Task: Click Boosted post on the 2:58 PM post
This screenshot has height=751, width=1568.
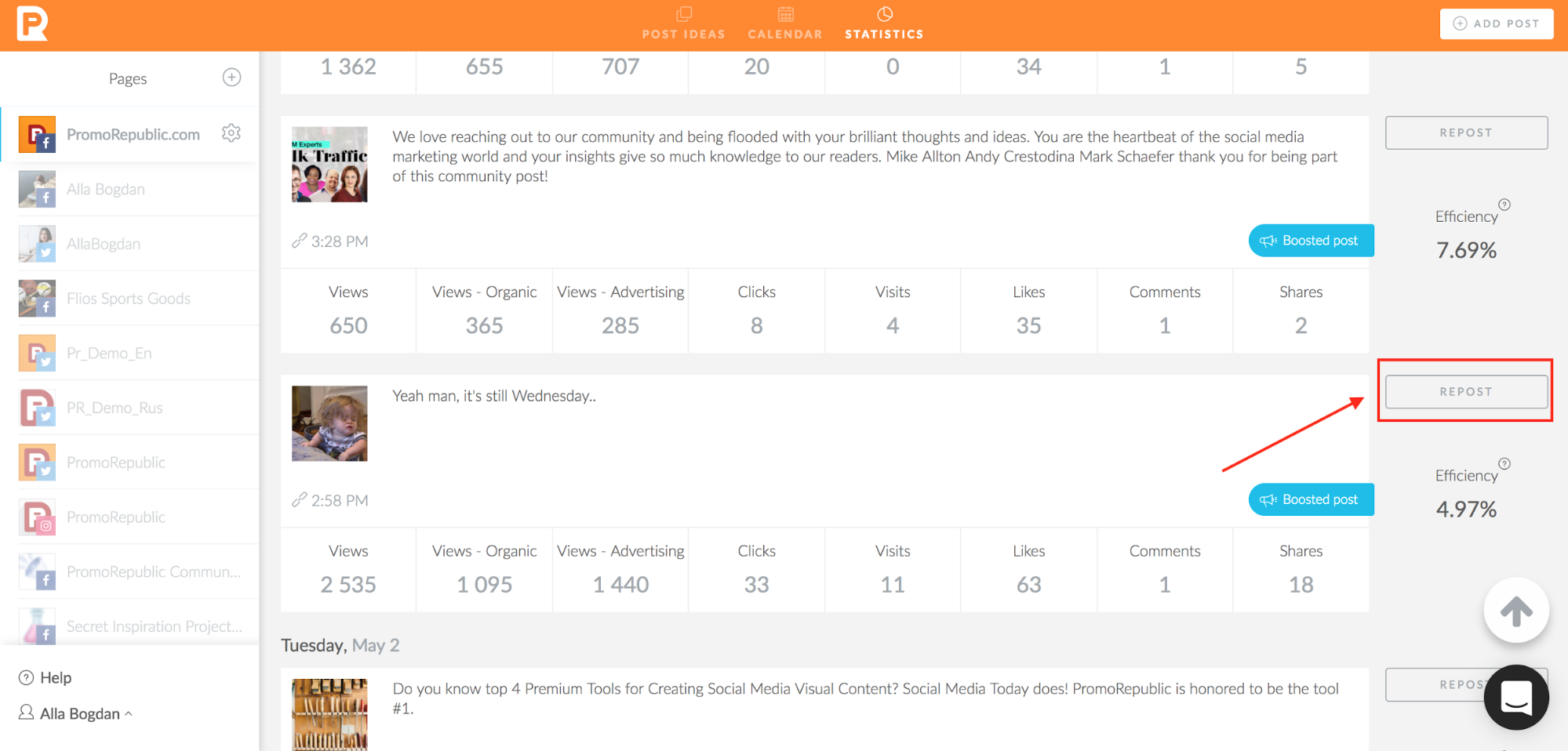Action: (x=1311, y=499)
